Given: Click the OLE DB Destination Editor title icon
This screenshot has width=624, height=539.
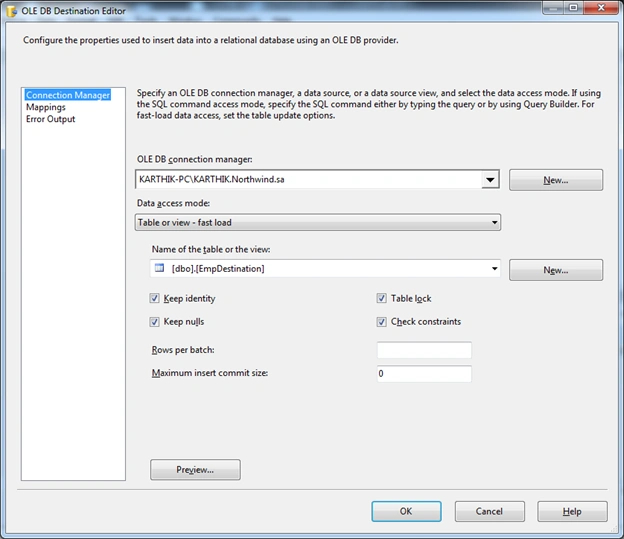Looking at the screenshot, I should (12, 11).
